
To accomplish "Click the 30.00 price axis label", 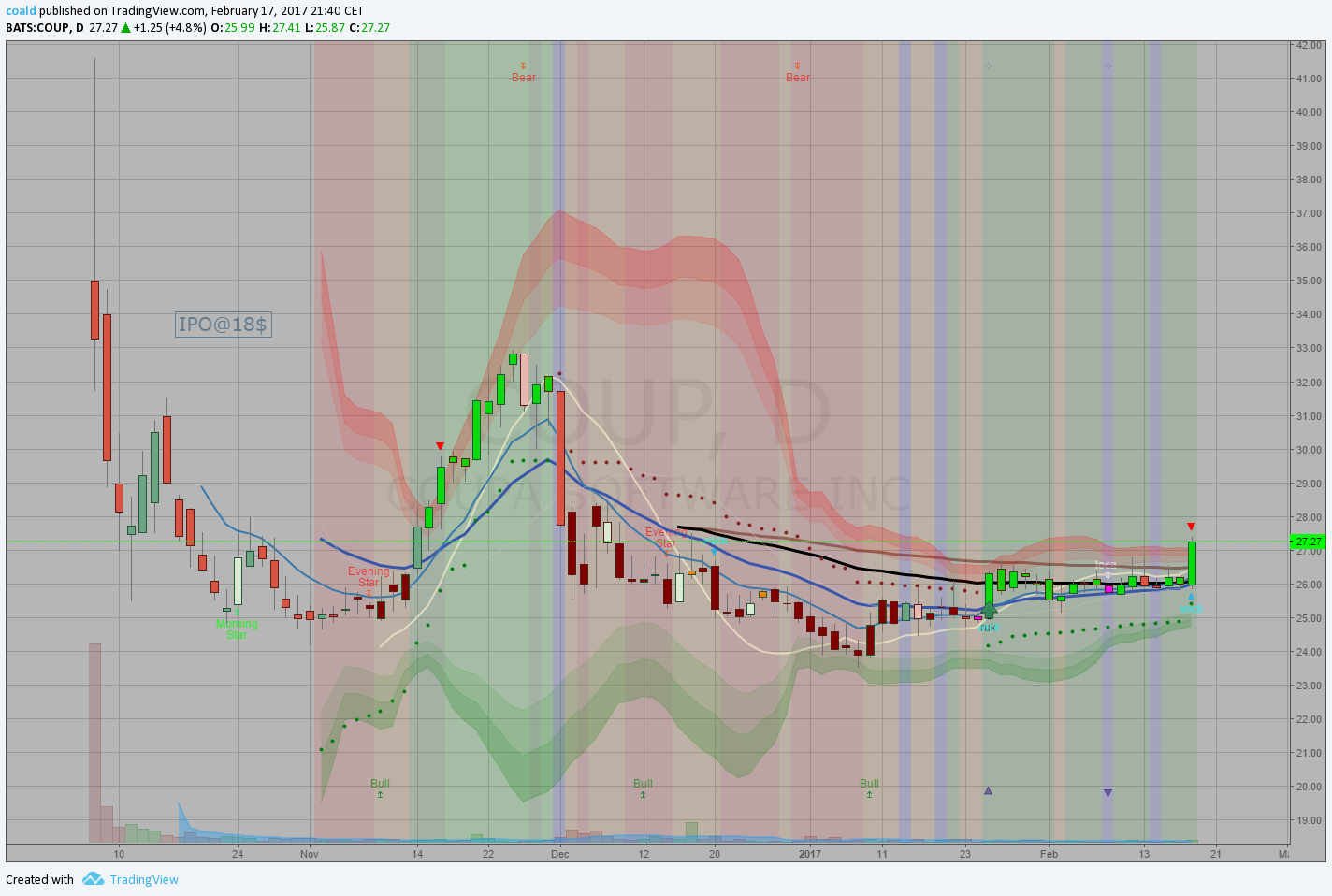I will click(1309, 450).
